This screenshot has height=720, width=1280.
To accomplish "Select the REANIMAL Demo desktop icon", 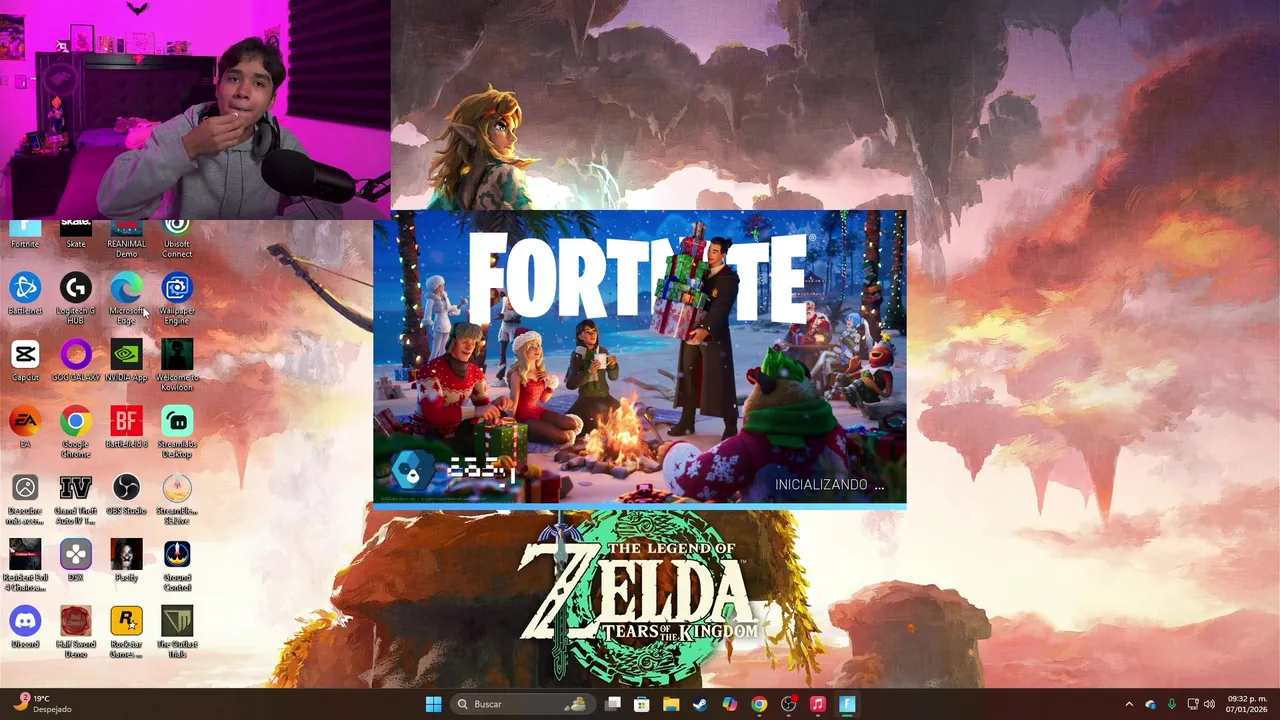I will point(126,239).
